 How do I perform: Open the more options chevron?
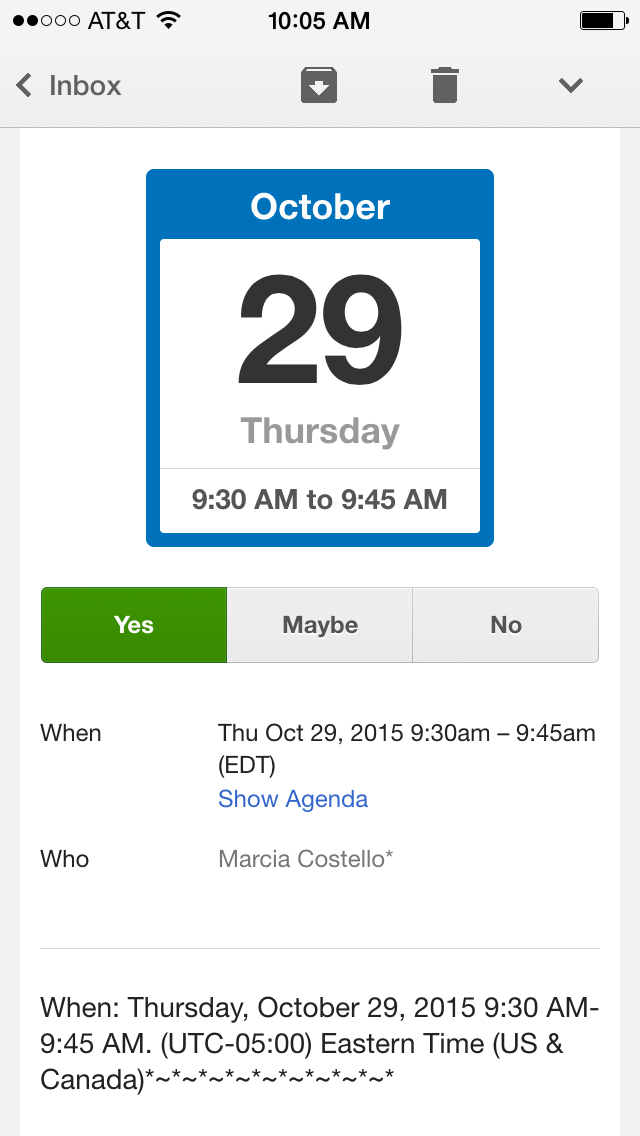571,85
